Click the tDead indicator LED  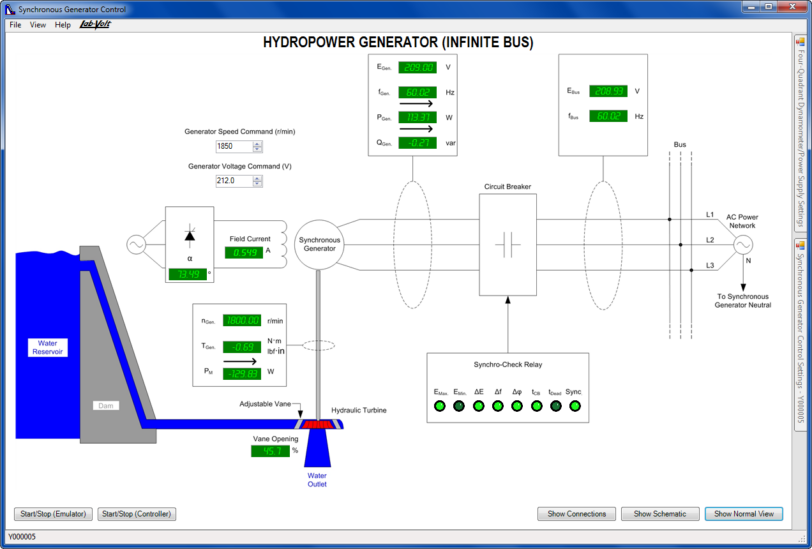(556, 407)
